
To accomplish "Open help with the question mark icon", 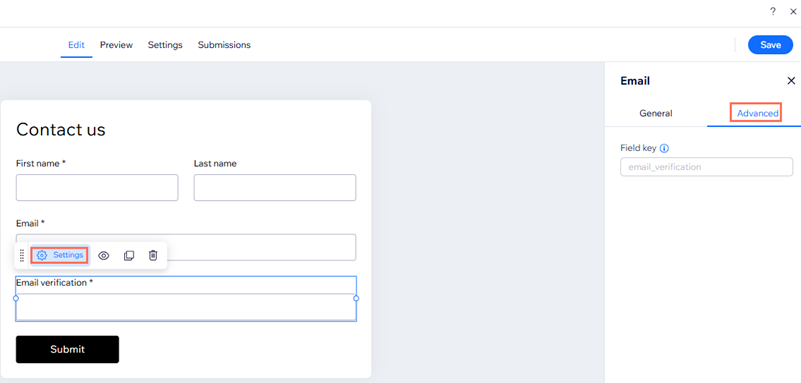I will point(773,11).
